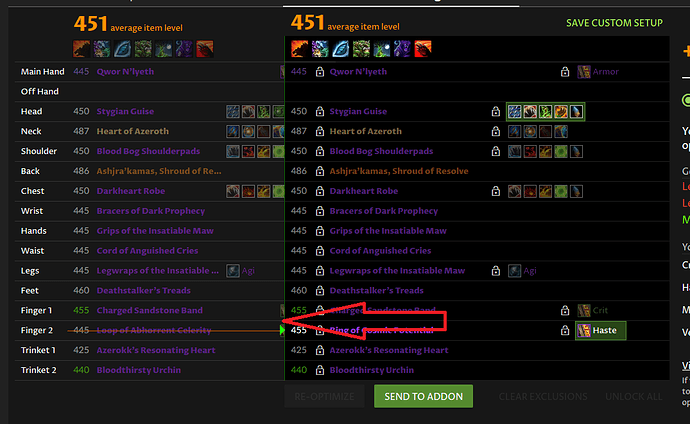Image resolution: width=690 pixels, height=424 pixels.
Task: Toggle lock on Heart of Azeroth traits
Action: (496, 131)
